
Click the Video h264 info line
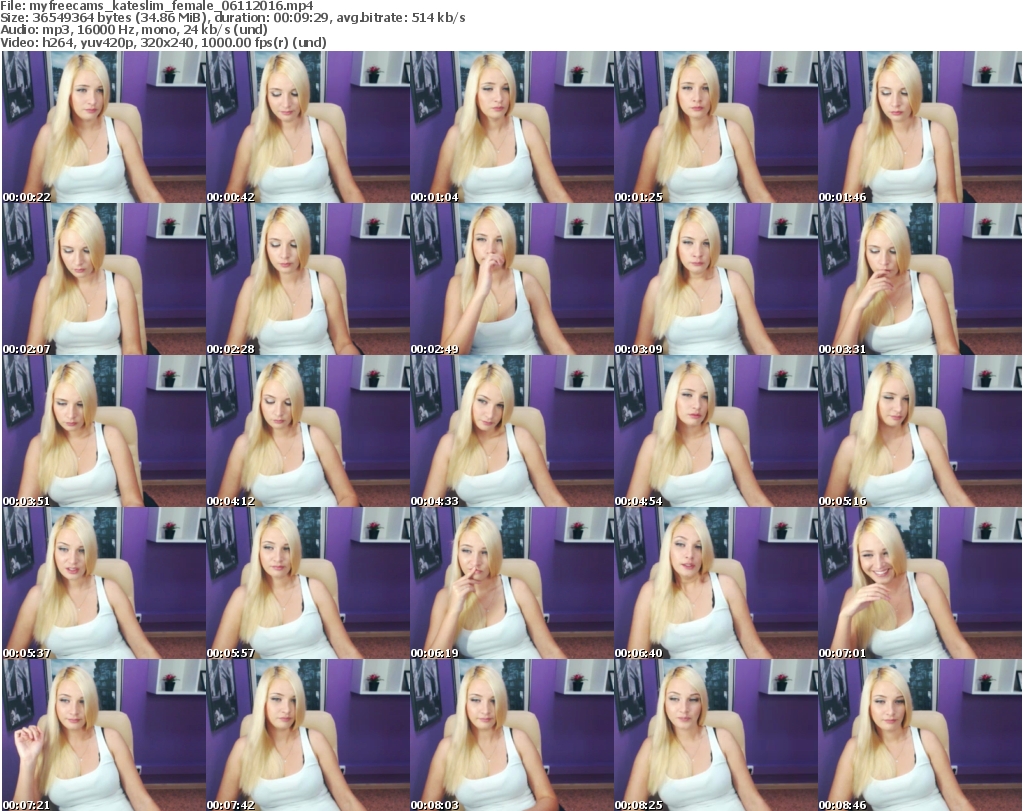163,43
